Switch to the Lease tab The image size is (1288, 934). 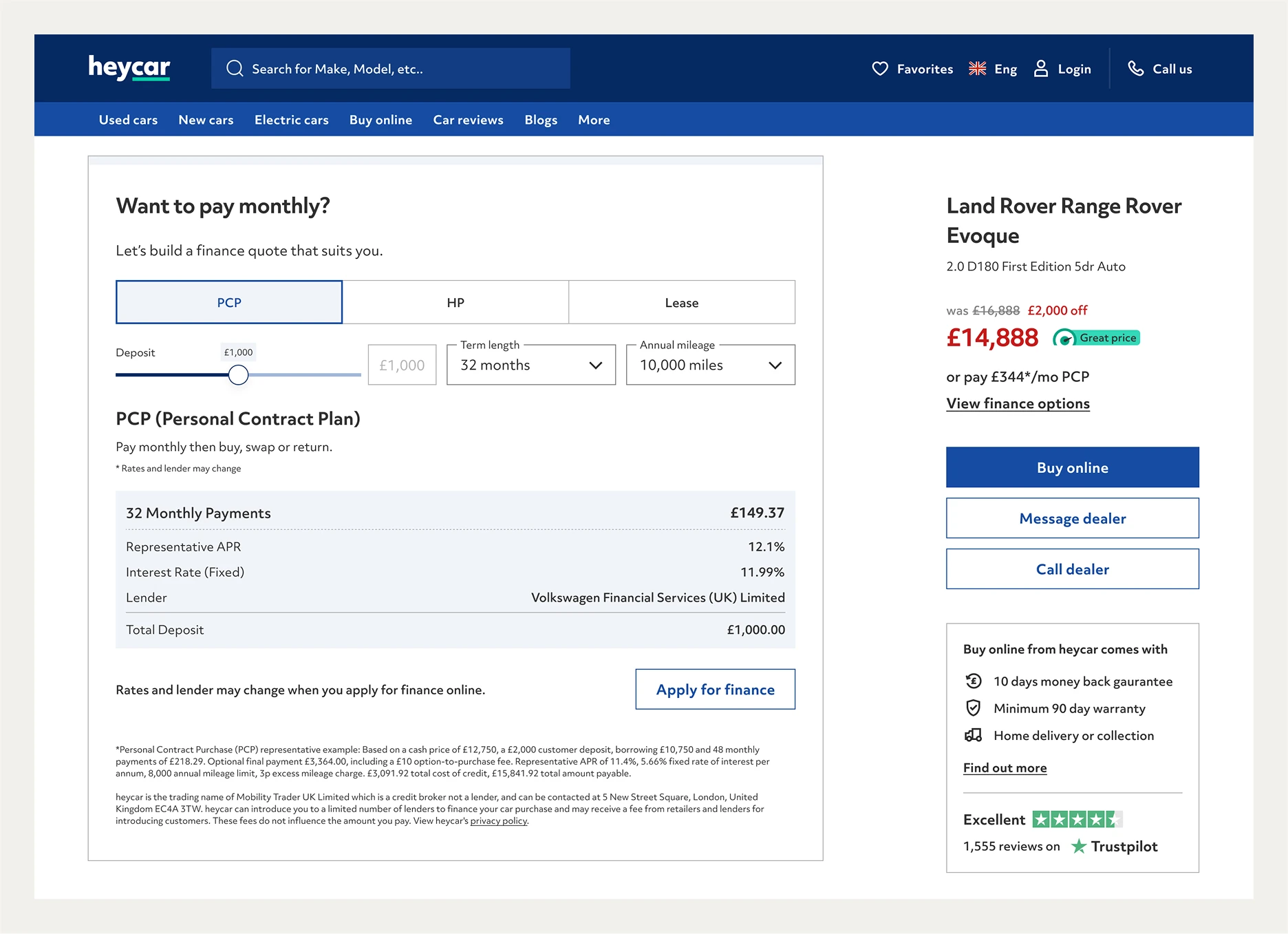point(682,302)
